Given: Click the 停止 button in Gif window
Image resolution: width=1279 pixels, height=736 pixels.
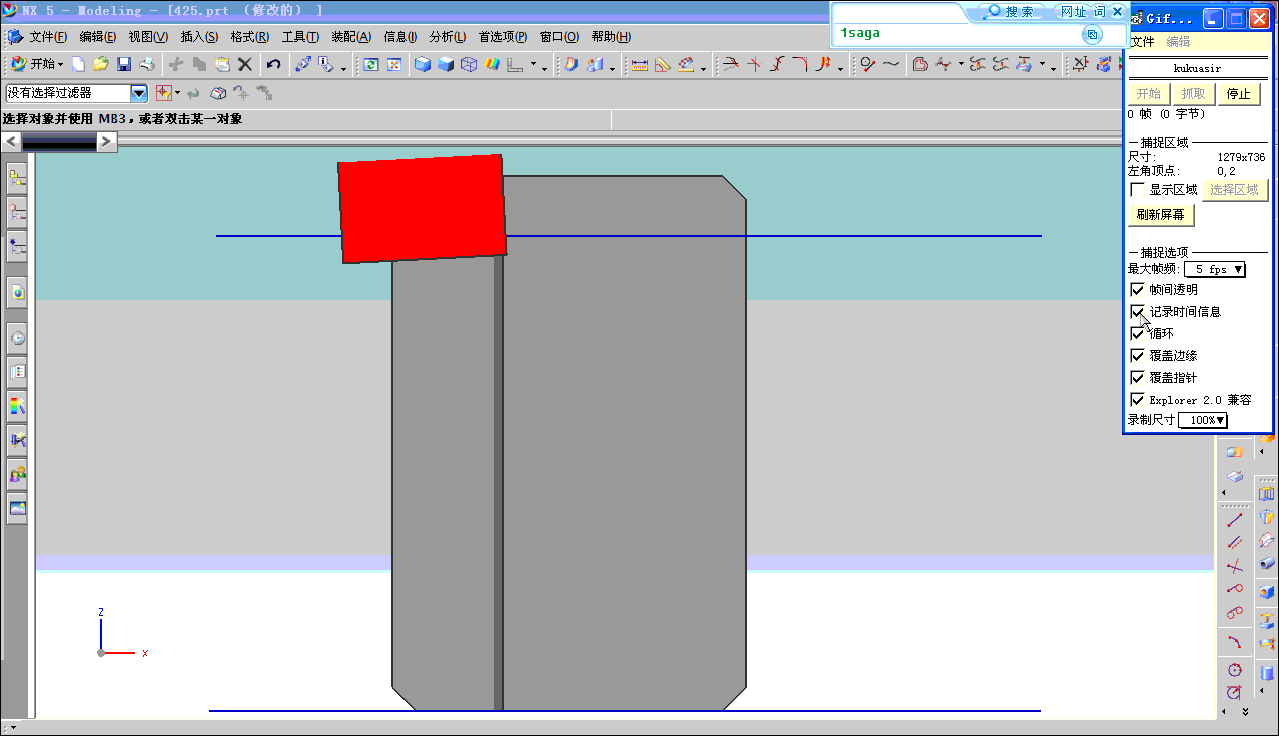Looking at the screenshot, I should [x=1238, y=94].
